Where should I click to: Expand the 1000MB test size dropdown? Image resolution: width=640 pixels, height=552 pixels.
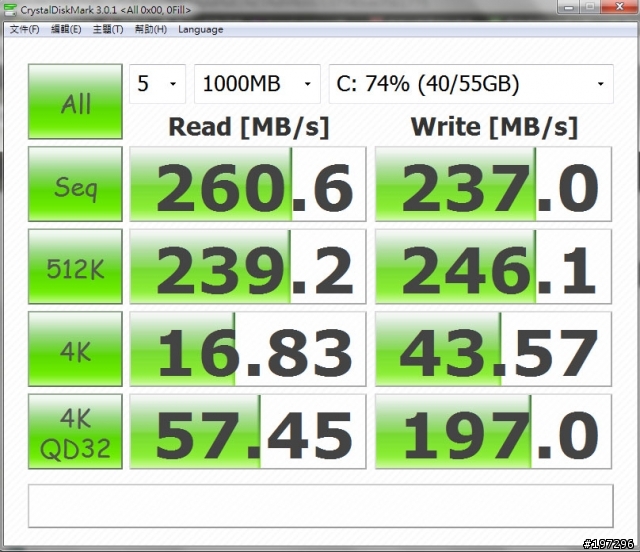[x=257, y=84]
